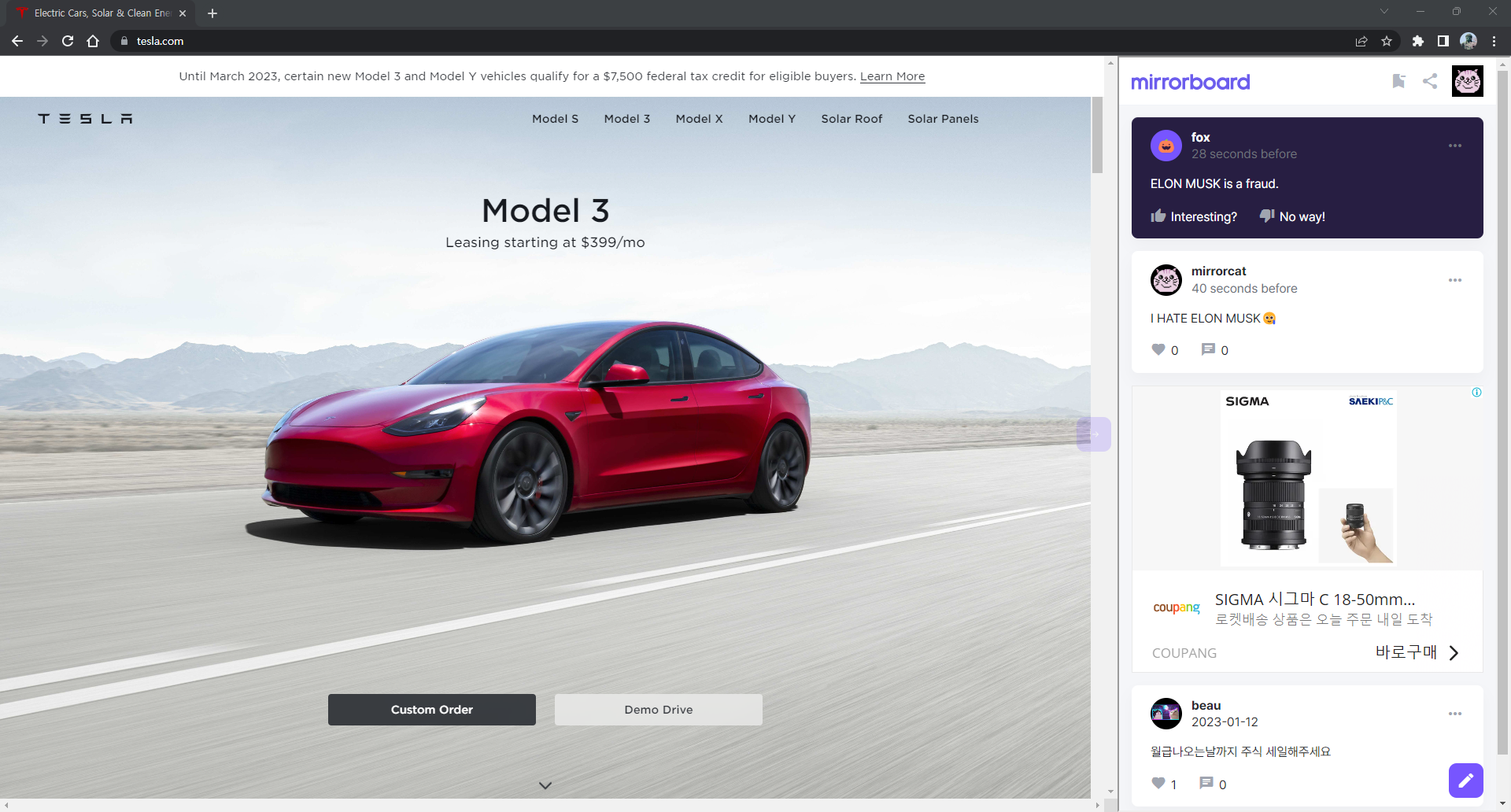Viewport: 1511px width, 812px height.
Task: Click the site lock icon
Action: tap(124, 41)
